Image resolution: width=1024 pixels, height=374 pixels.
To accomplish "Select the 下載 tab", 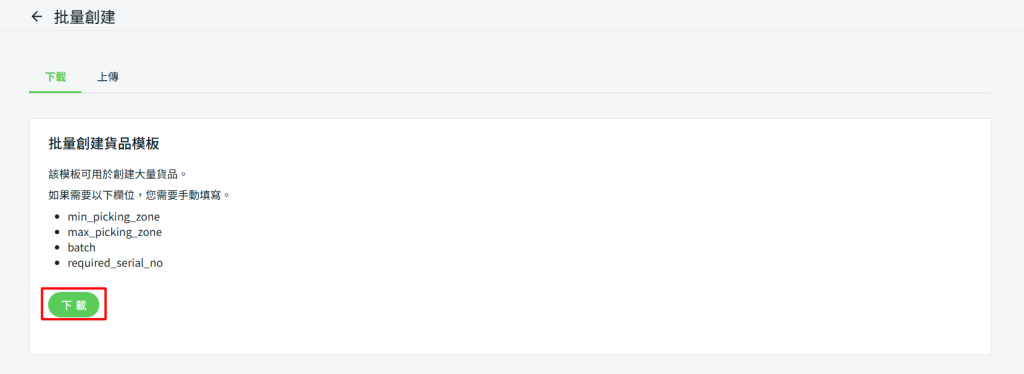I will [x=56, y=77].
